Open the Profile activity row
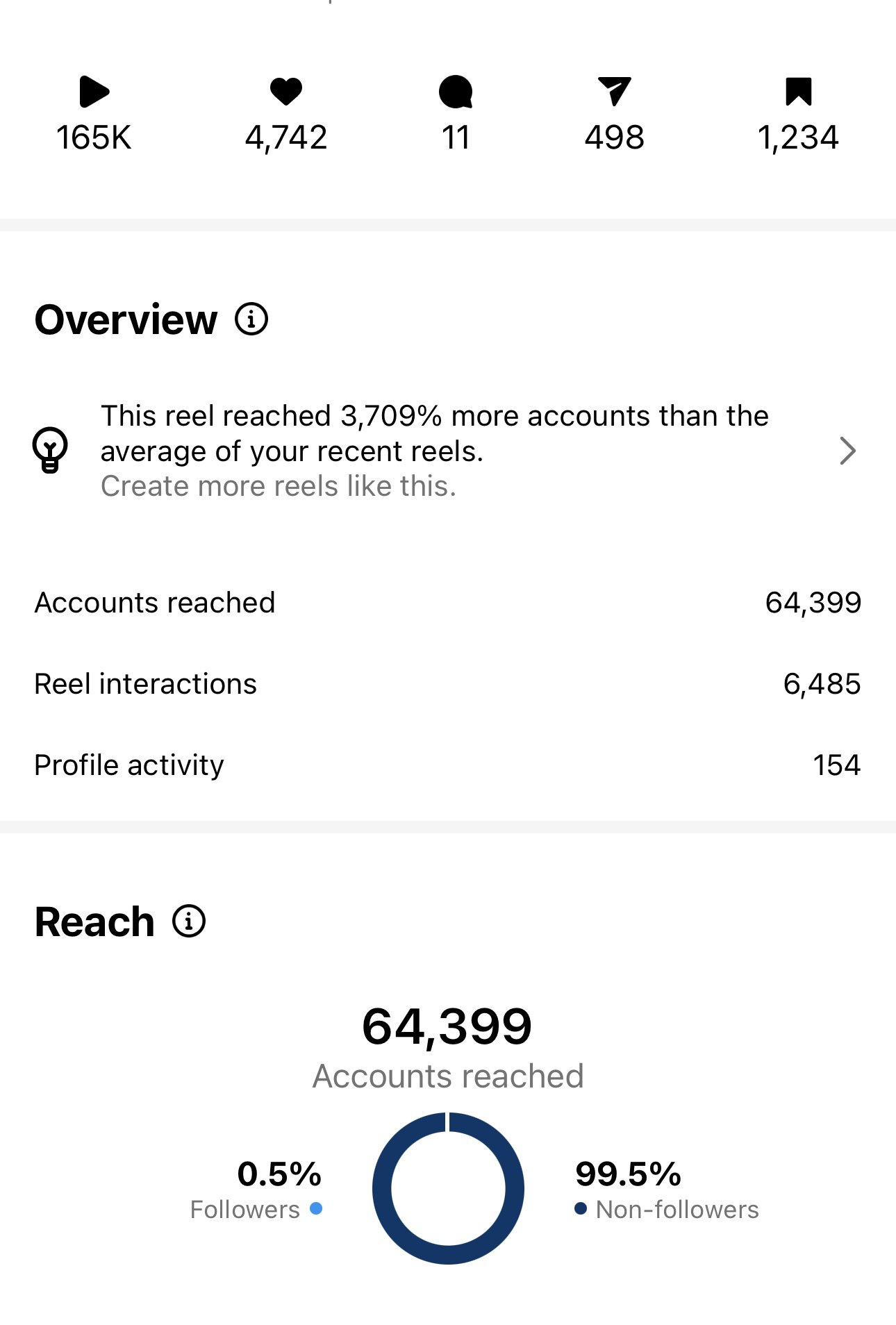 pyautogui.click(x=448, y=765)
